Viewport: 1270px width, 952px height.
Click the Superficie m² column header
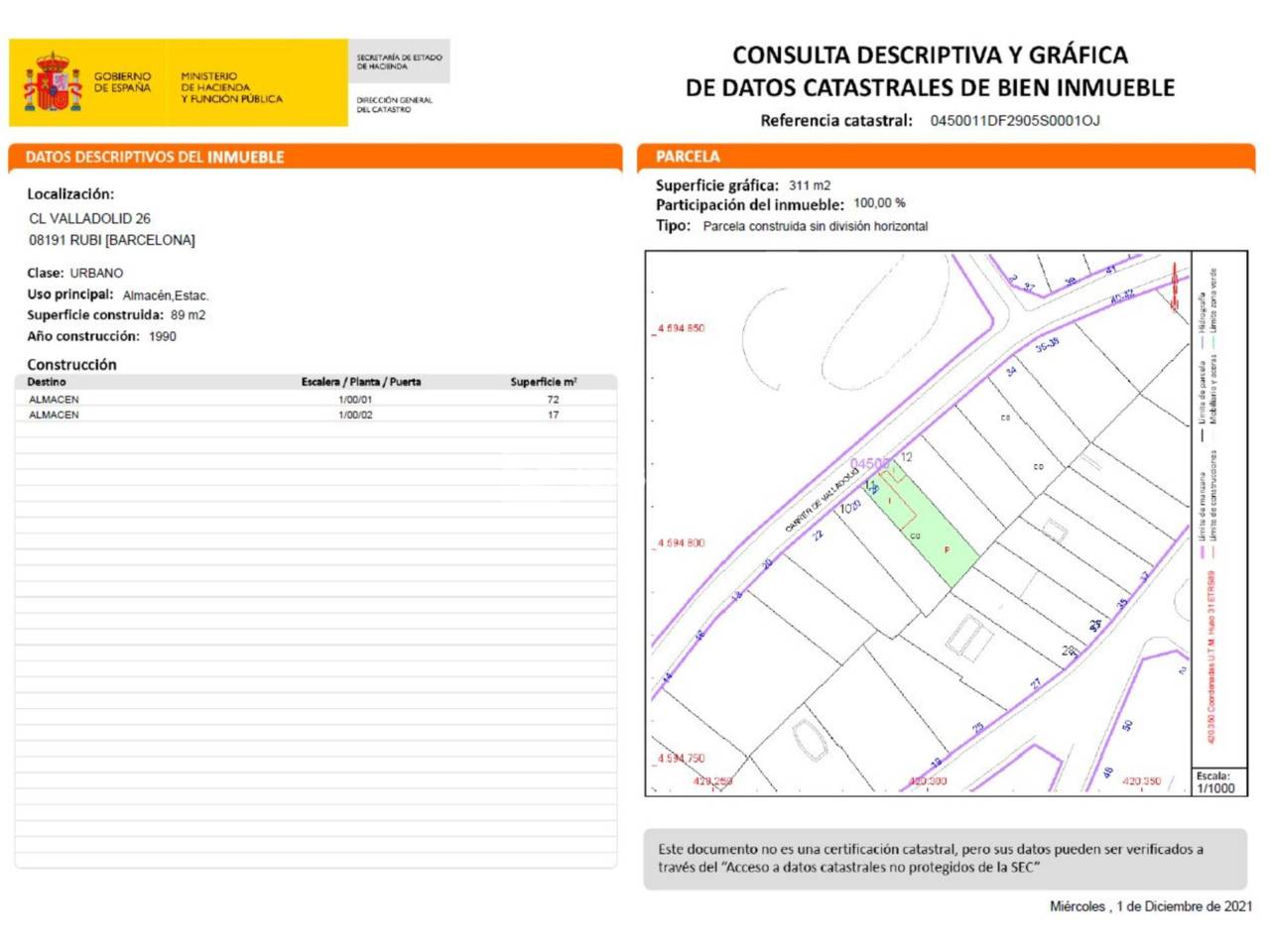544,382
